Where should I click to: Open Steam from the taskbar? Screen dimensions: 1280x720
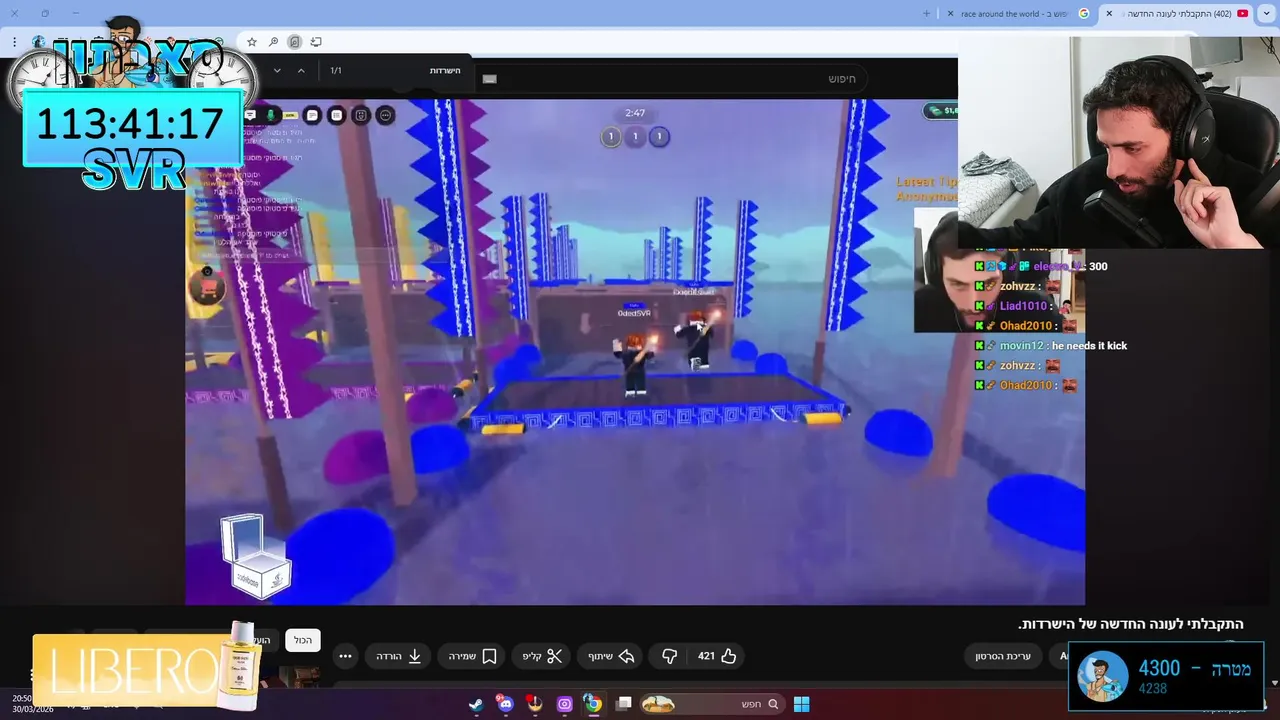[x=476, y=704]
